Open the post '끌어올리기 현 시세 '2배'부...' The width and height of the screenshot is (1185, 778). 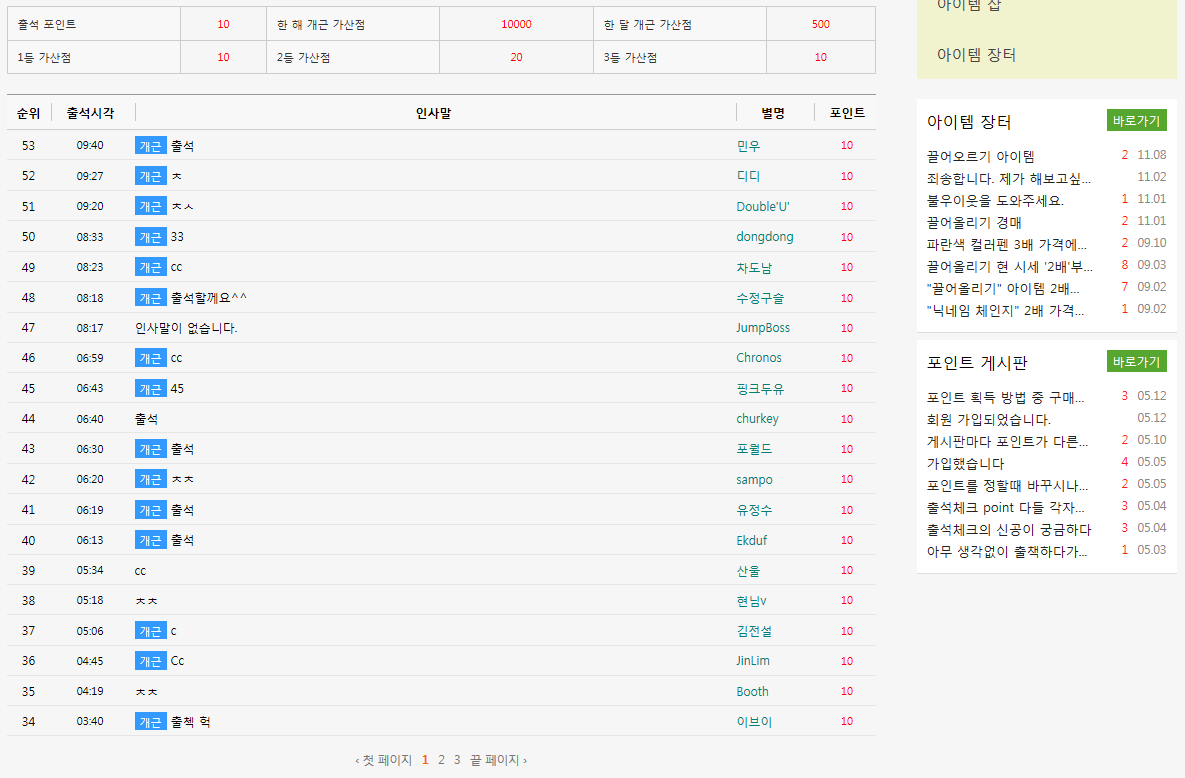pyautogui.click(x=1009, y=265)
